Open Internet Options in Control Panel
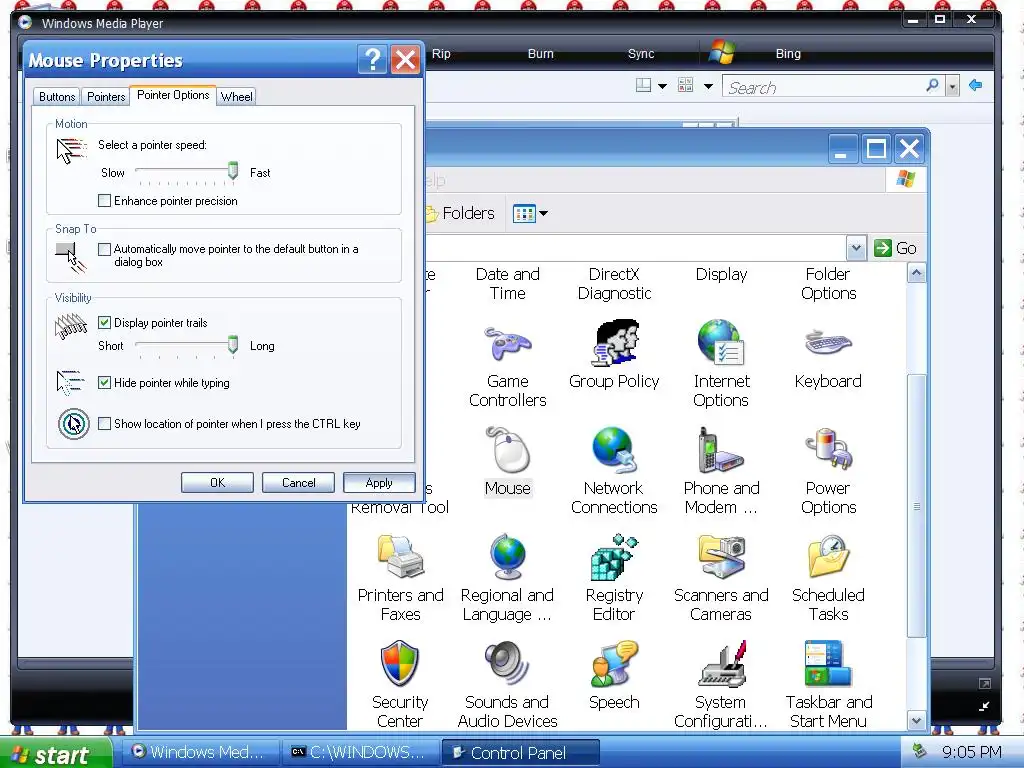 [721, 342]
